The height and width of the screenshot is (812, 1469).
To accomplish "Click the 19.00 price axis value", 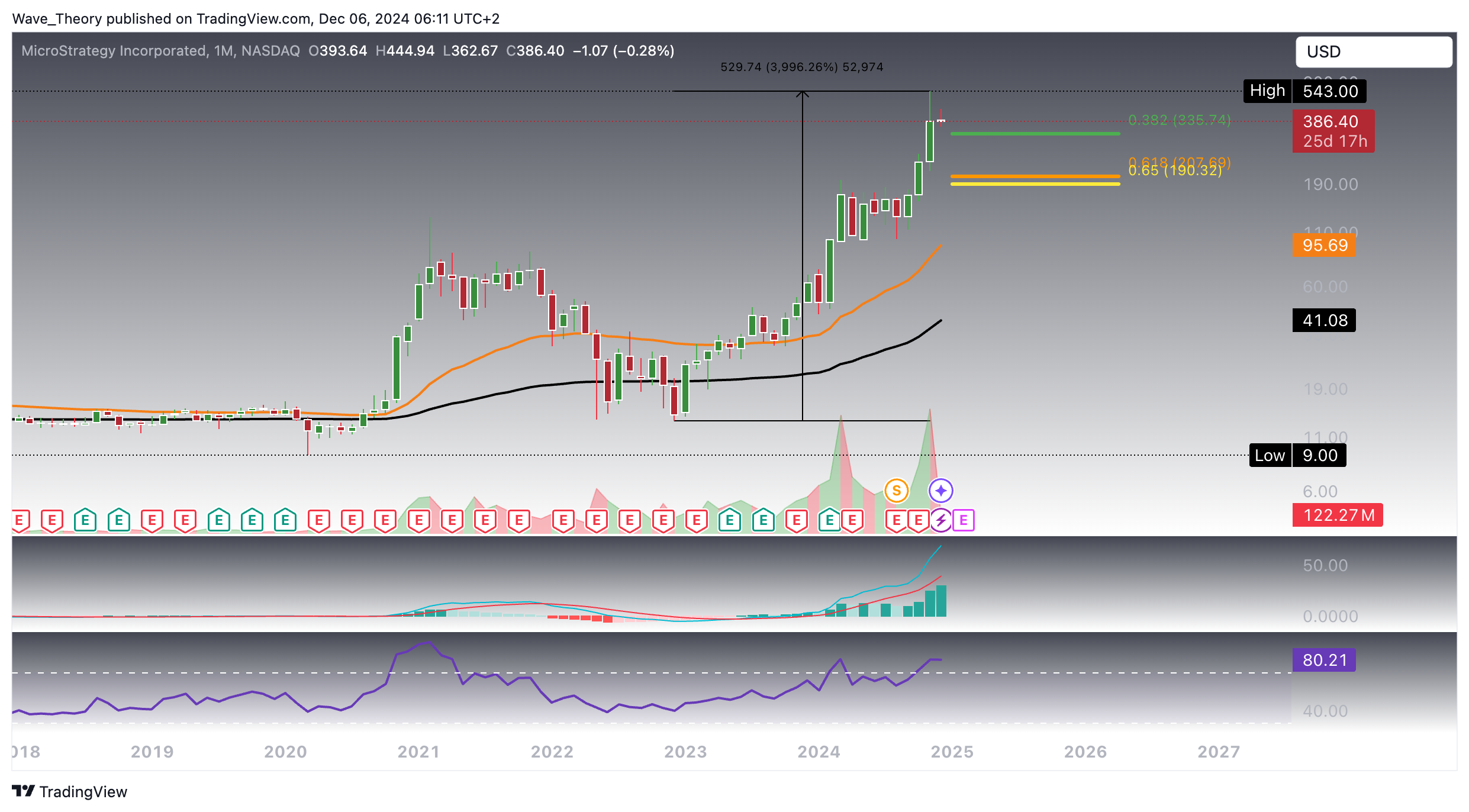I will coord(1325,389).
